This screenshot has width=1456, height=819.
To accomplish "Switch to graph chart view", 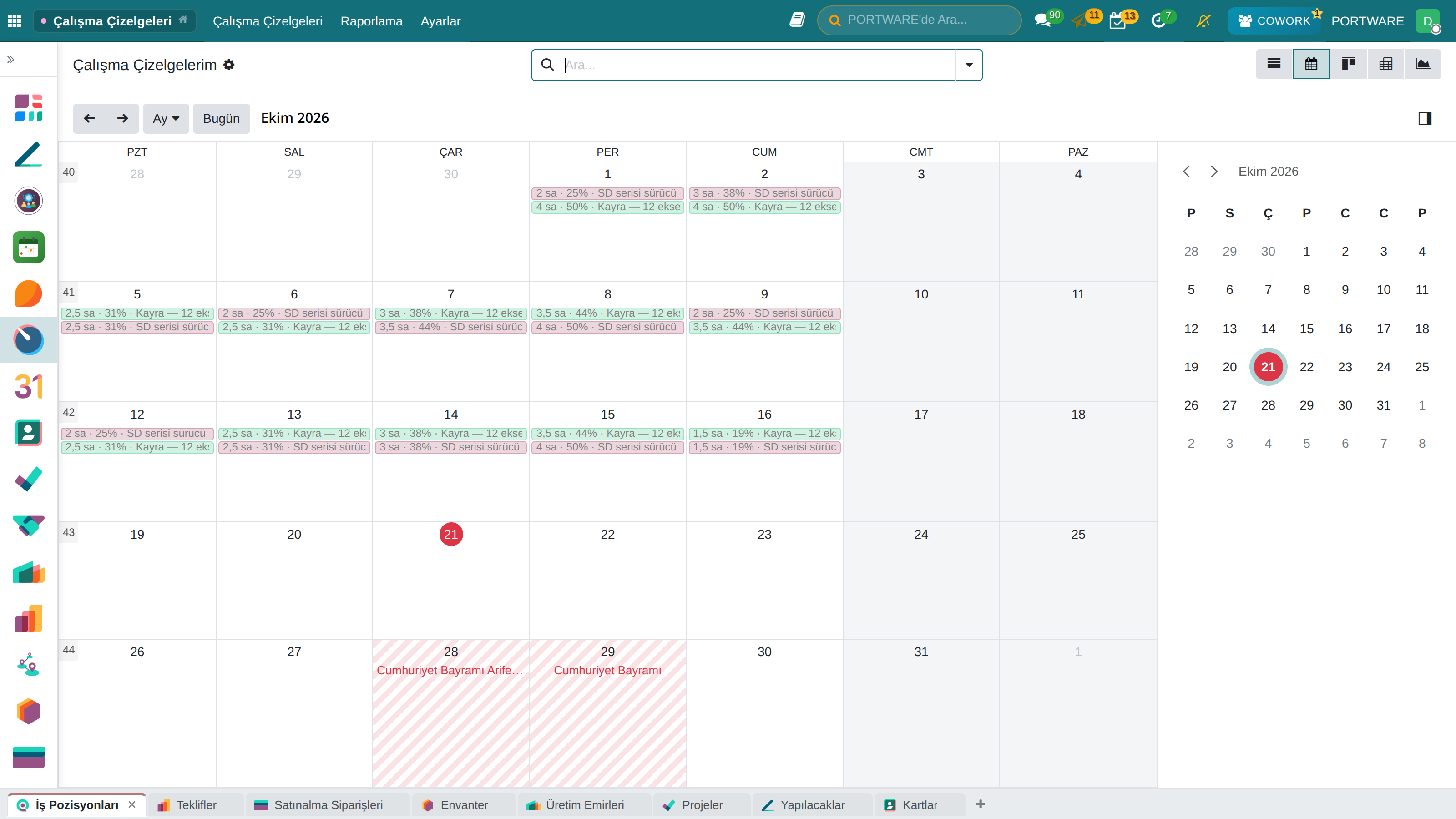I will 1423,64.
